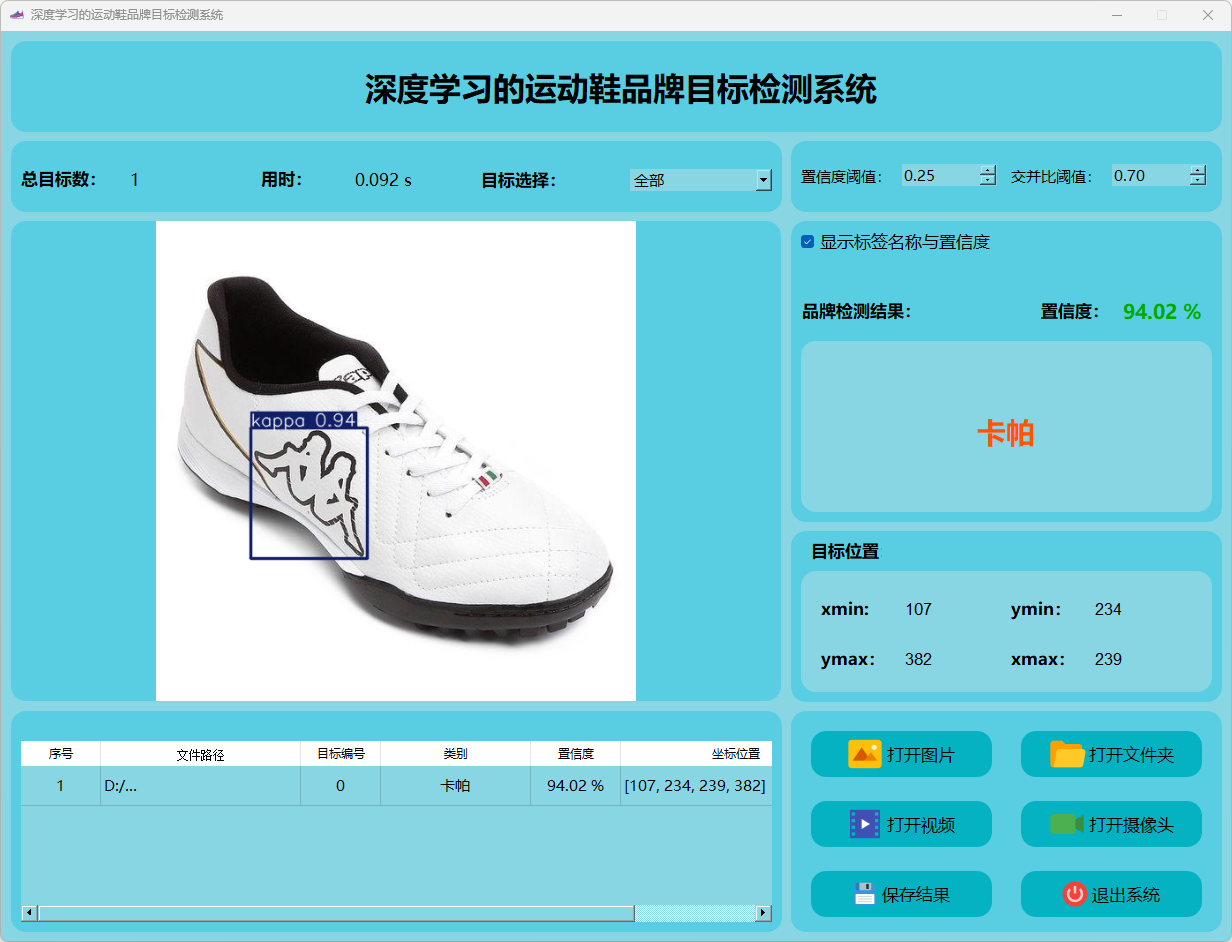Click the ymax value 382
The image size is (1232, 942).
pyautogui.click(x=918, y=659)
